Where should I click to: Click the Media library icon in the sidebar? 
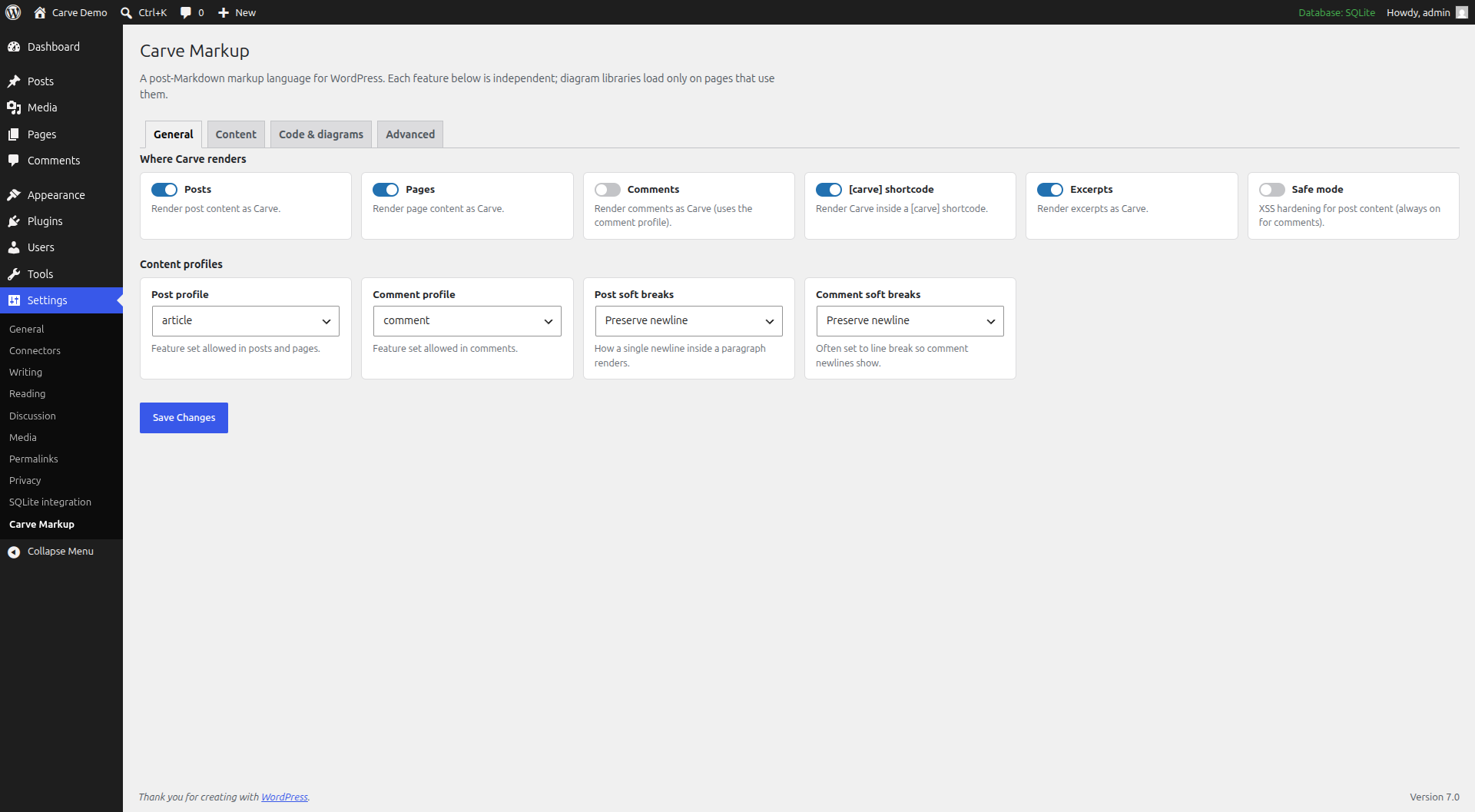pos(14,108)
